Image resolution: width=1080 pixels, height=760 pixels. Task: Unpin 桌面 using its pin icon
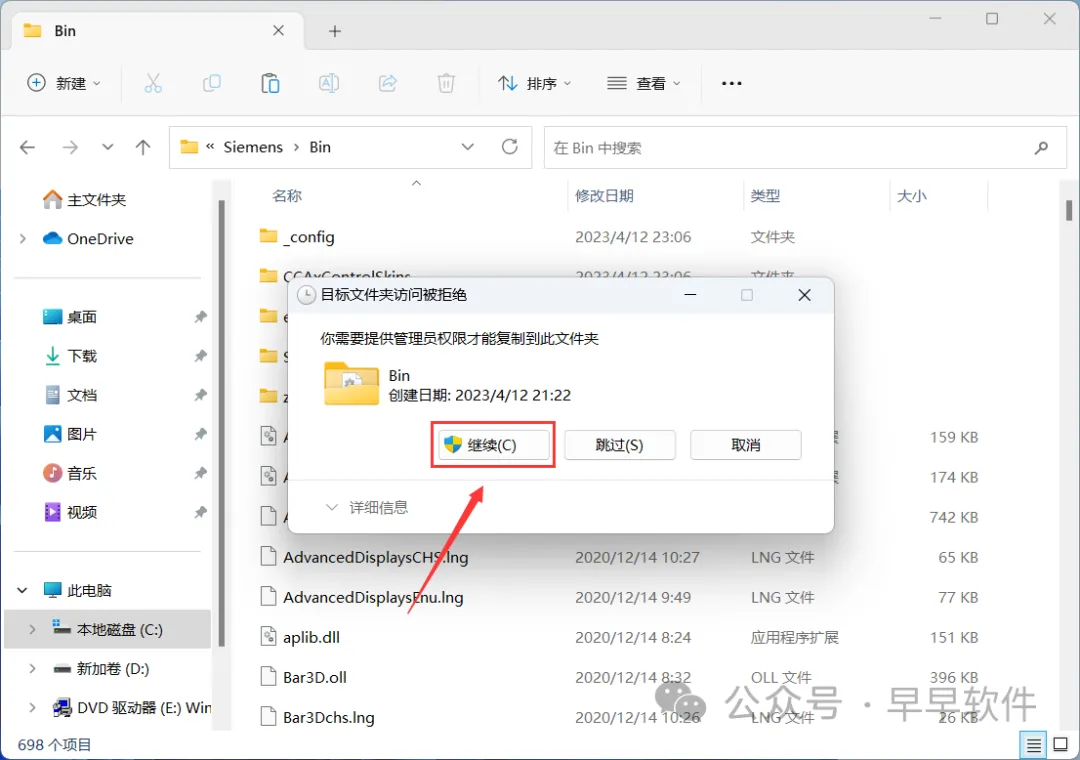pyautogui.click(x=200, y=317)
